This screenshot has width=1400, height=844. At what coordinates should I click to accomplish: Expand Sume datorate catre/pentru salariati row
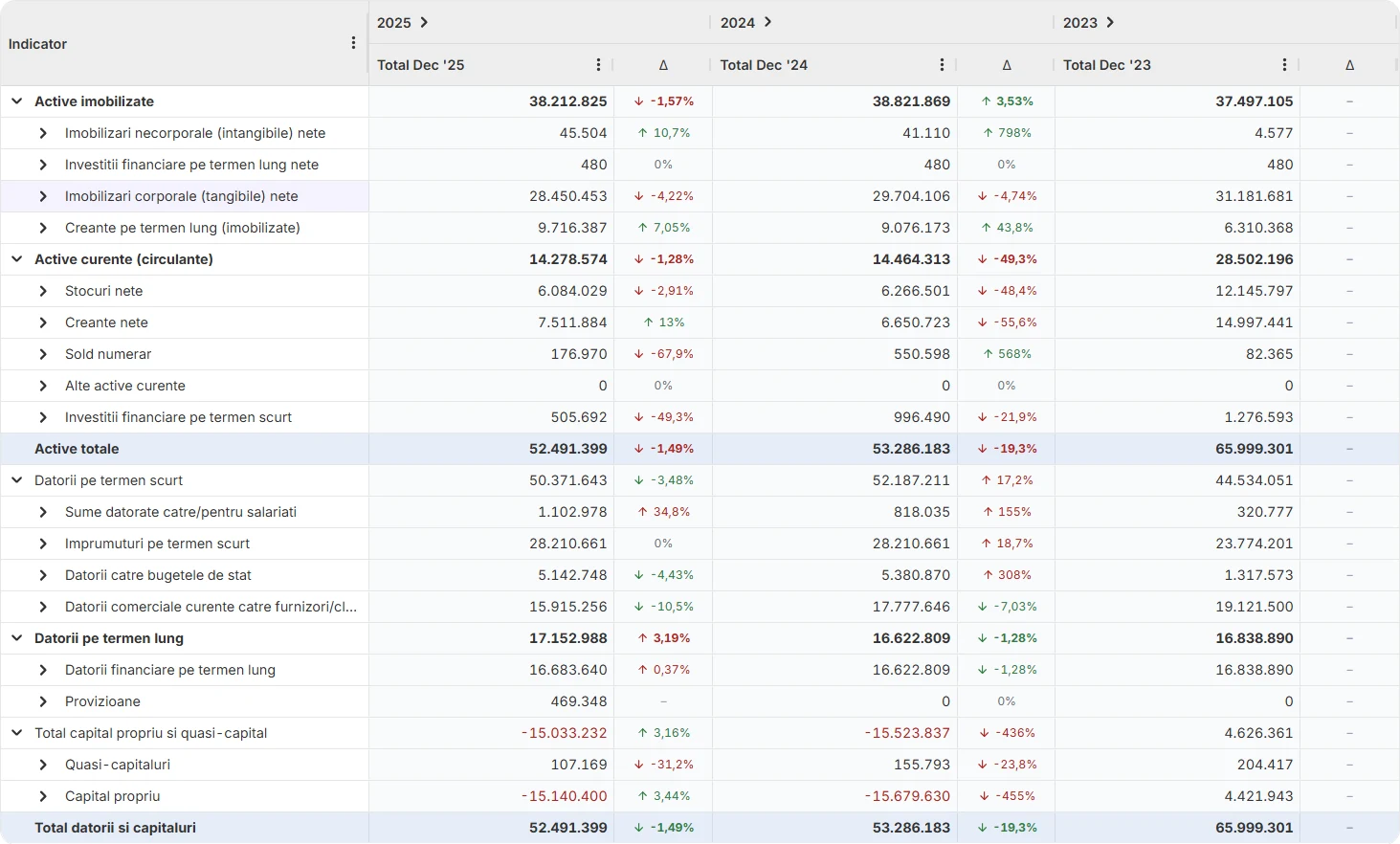(43, 512)
